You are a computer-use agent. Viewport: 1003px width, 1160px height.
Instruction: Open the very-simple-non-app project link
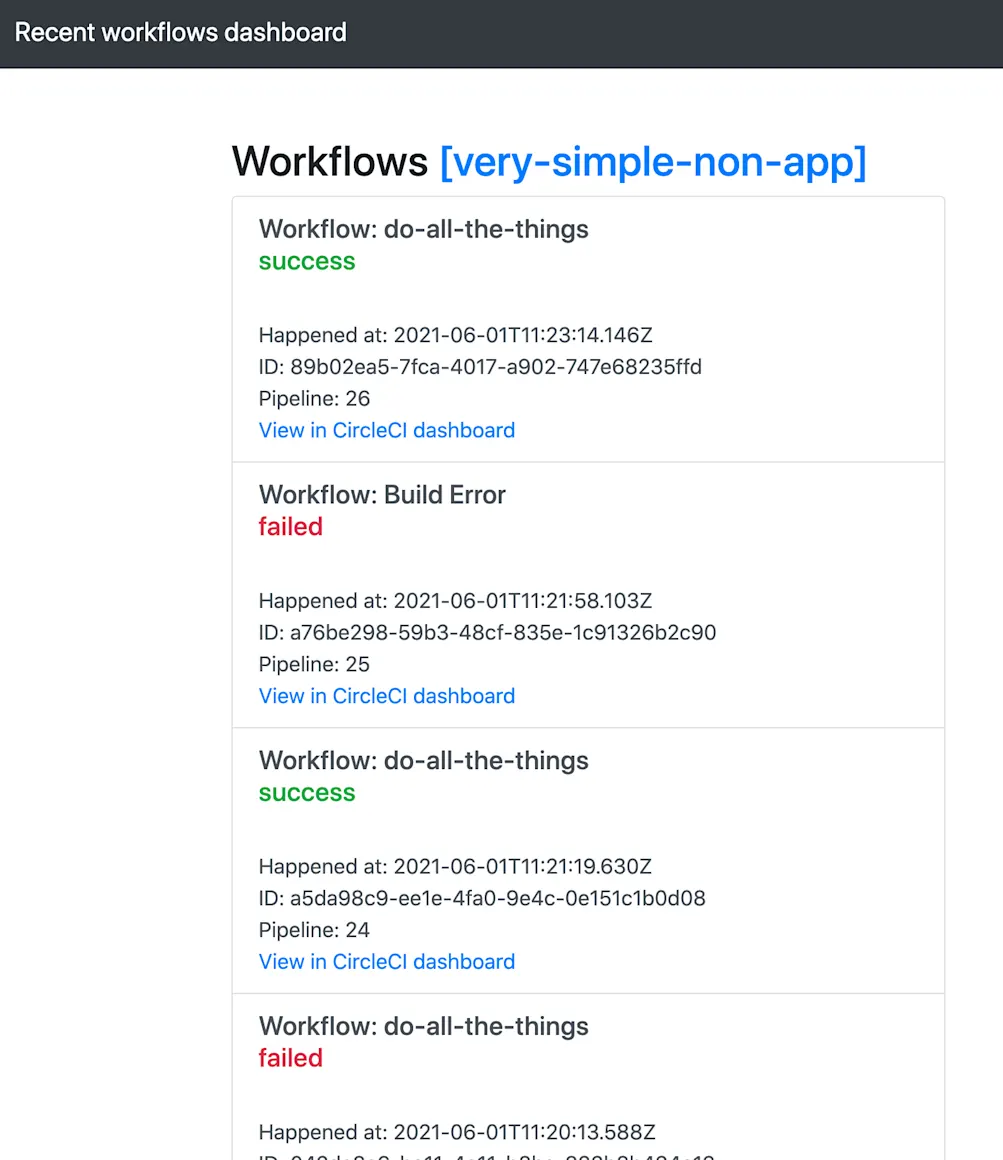[653, 161]
